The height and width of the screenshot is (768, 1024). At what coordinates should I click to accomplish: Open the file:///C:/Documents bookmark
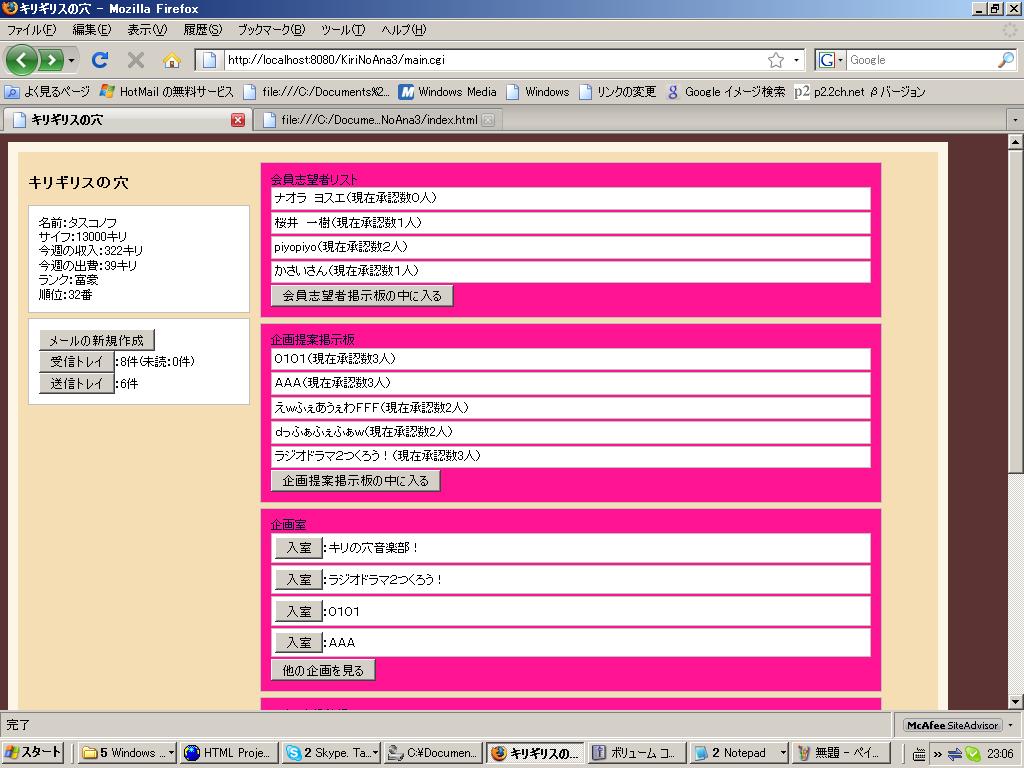pos(316,92)
